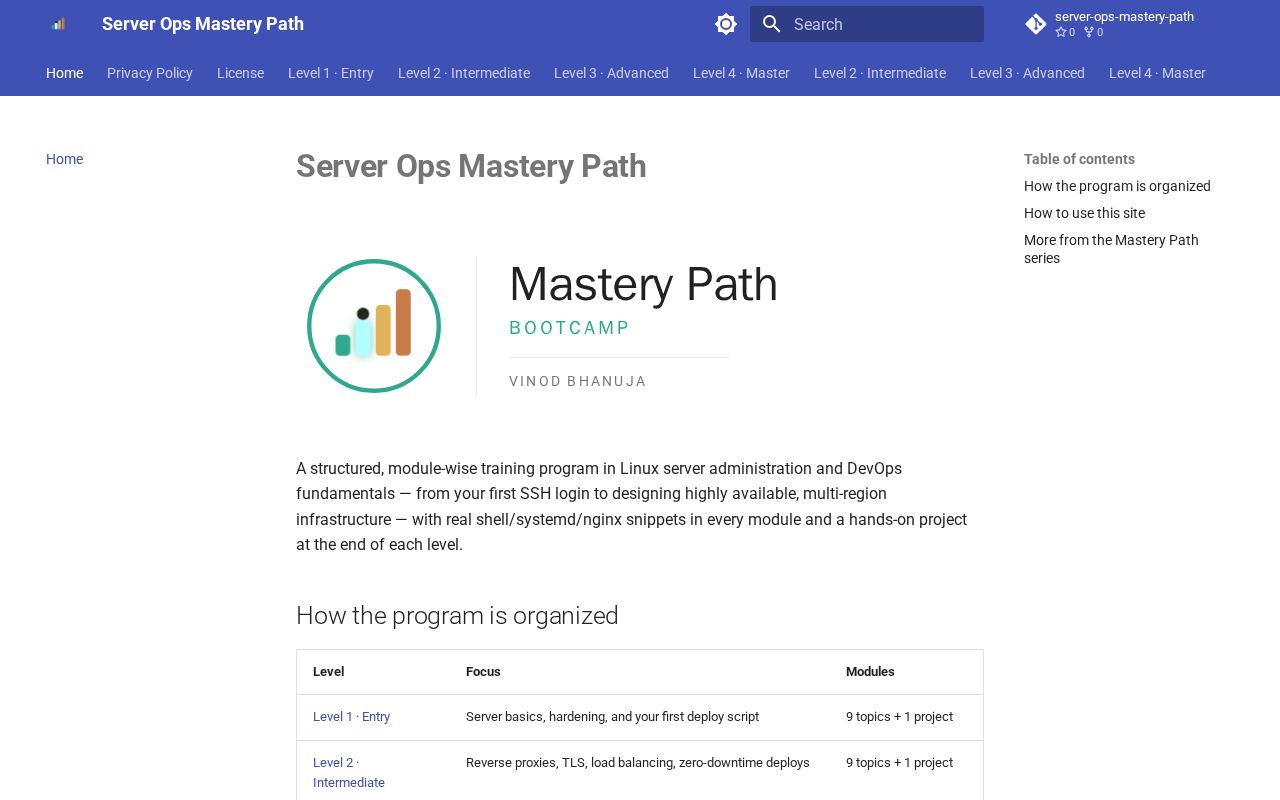Jump to 'More from the Mastery Path series'
1280x800 pixels.
coord(1111,249)
